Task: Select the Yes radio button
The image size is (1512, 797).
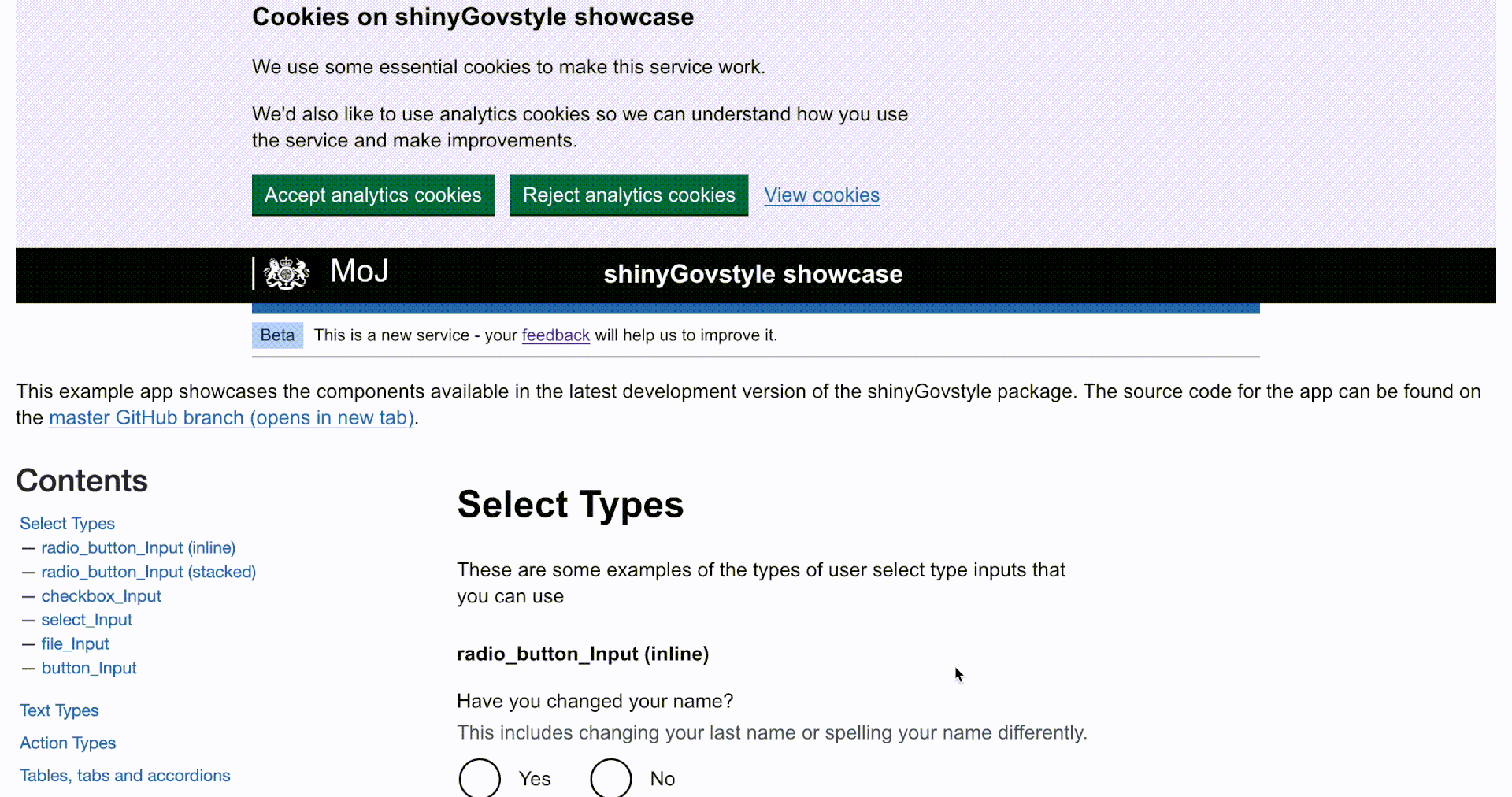Action: (x=480, y=778)
